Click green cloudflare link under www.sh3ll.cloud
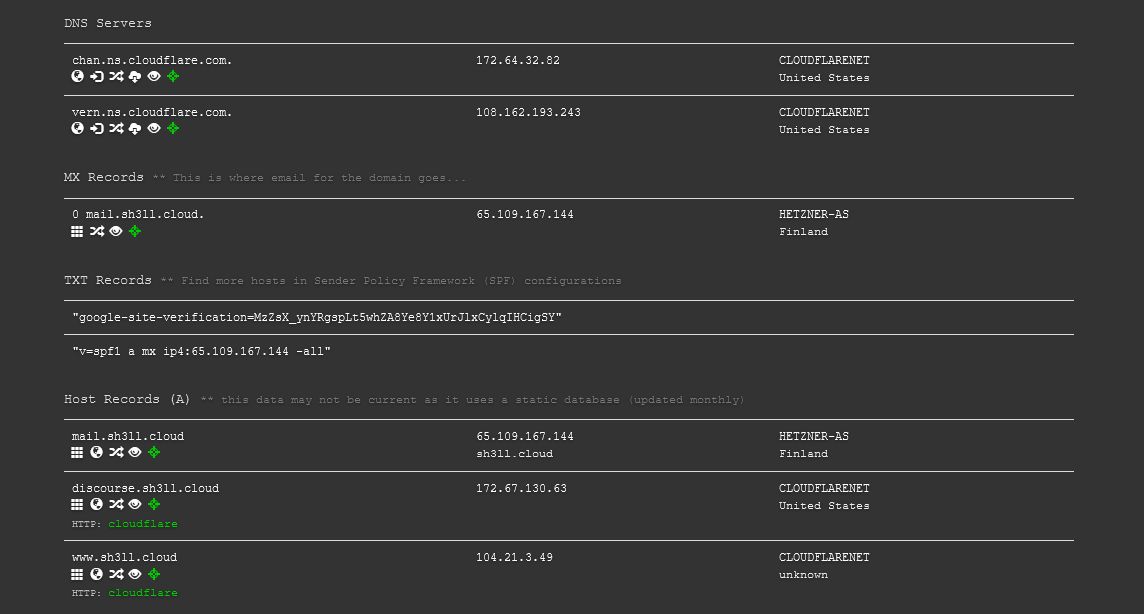Screen dimensions: 1144x614 point(143,594)
